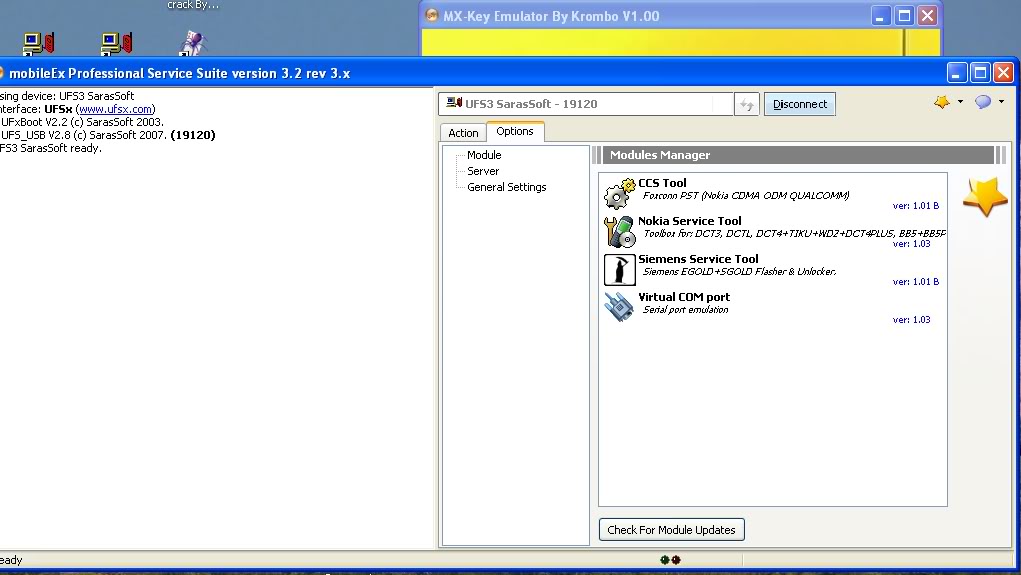
Task: Minimize the MX-Key Emulator window
Action: [880, 16]
